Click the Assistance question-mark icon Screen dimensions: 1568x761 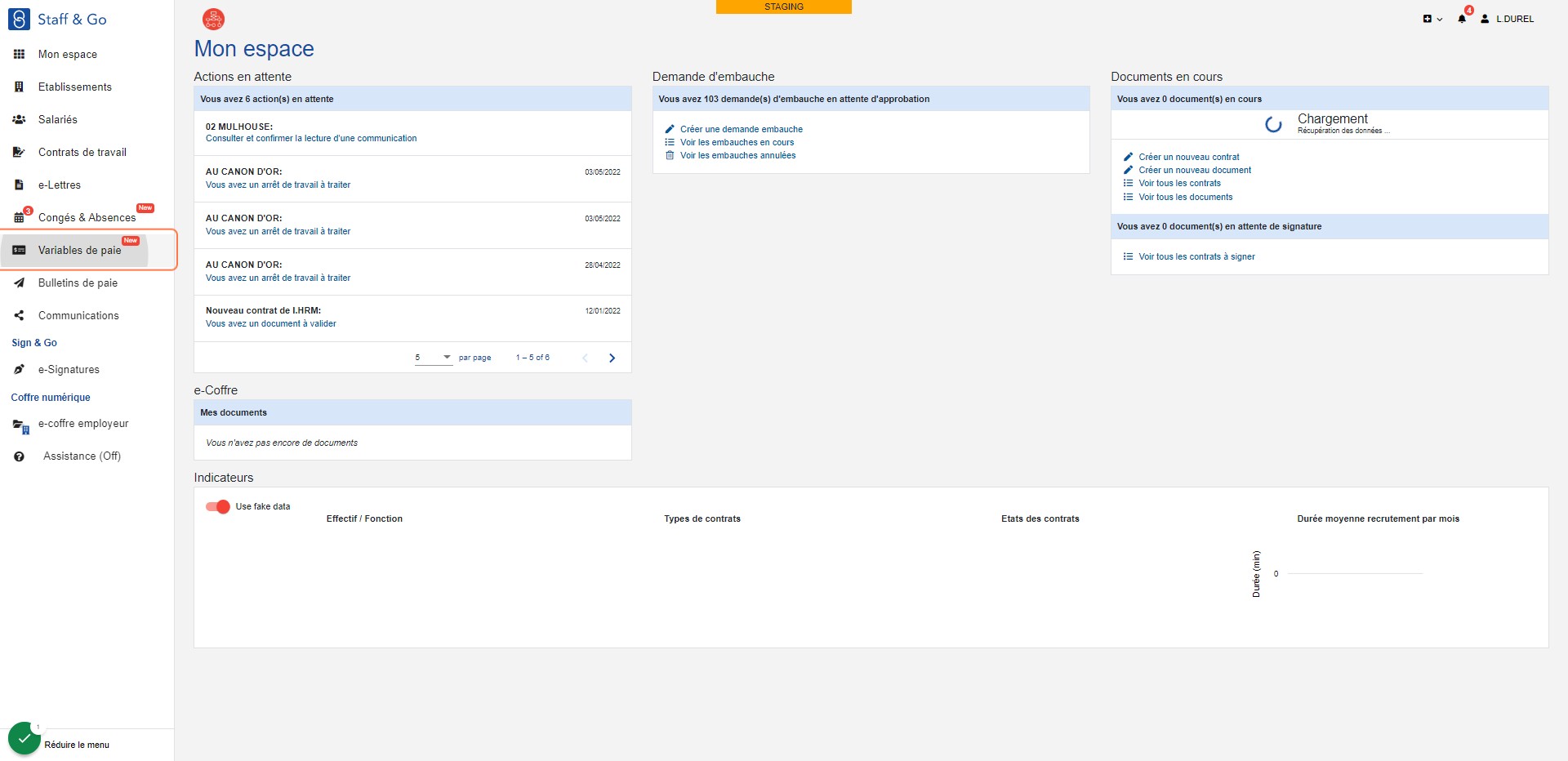[x=19, y=456]
